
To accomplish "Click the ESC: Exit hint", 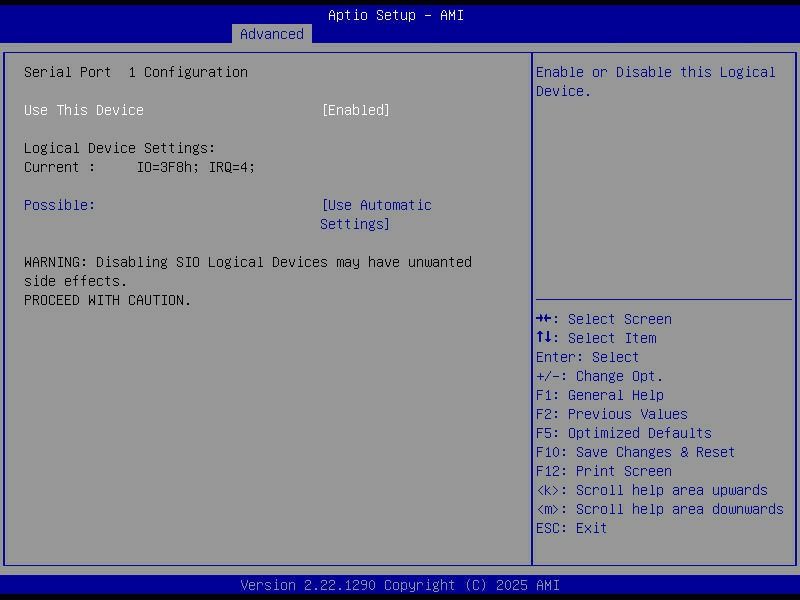I will point(571,528).
